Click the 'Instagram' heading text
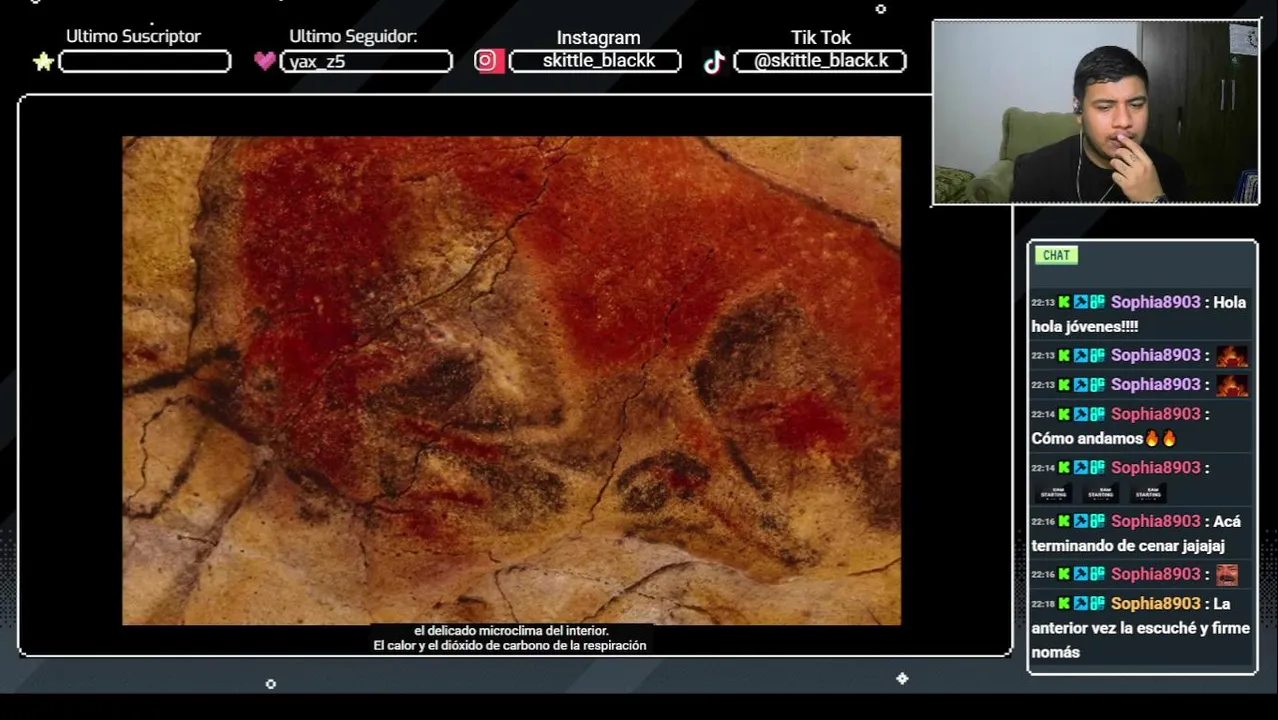The height and width of the screenshot is (720, 1278). tap(598, 38)
